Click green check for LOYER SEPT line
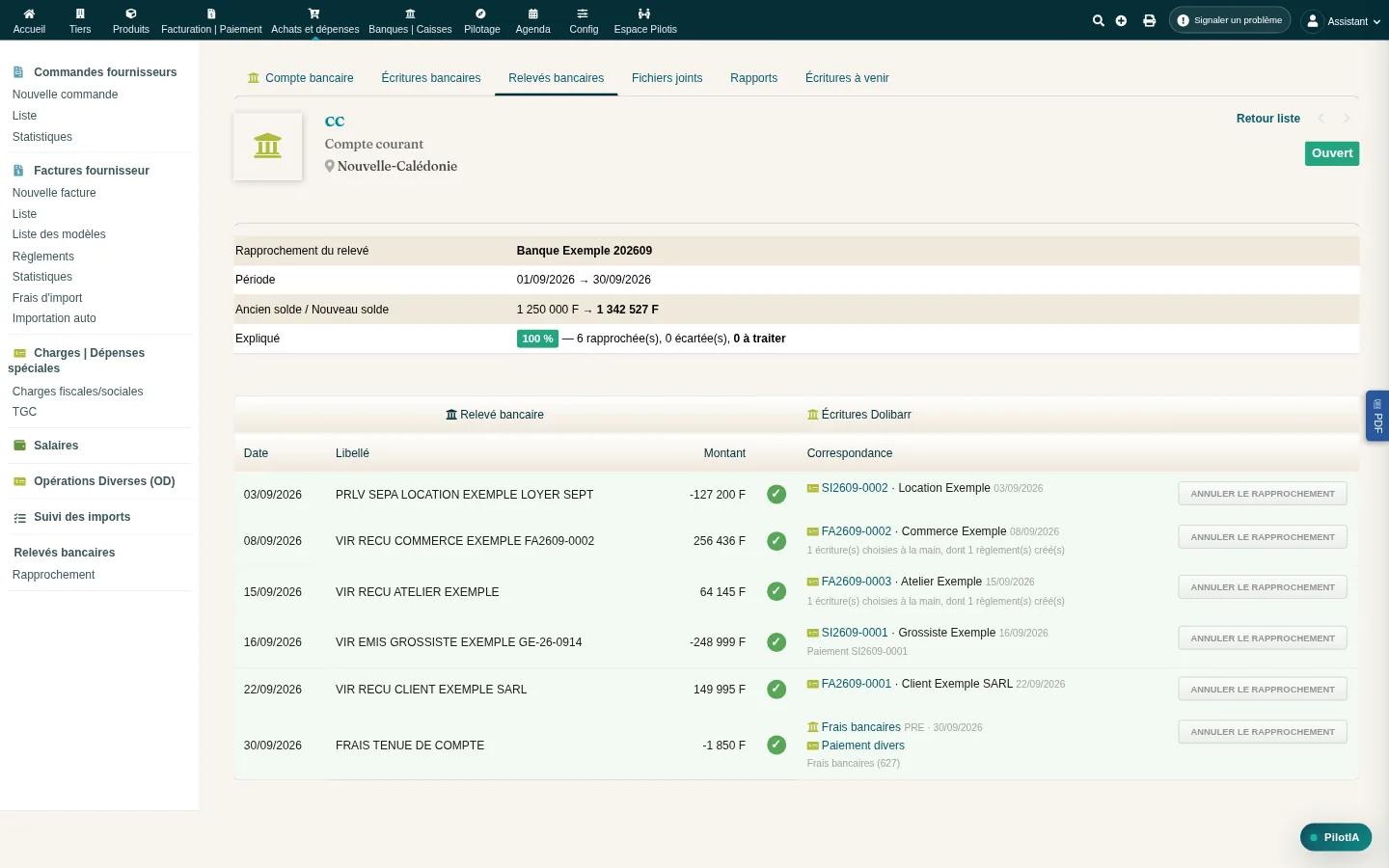Image resolution: width=1389 pixels, height=868 pixels. click(x=776, y=495)
